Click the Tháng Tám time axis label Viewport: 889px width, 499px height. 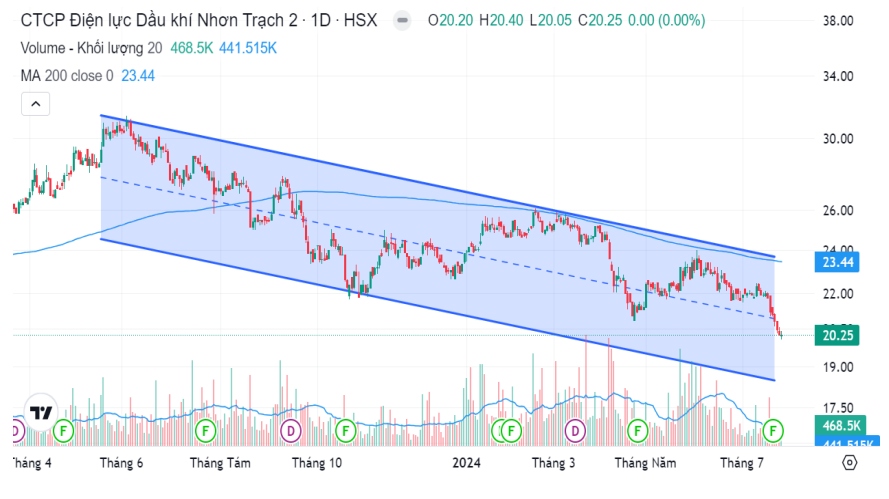(x=220, y=463)
